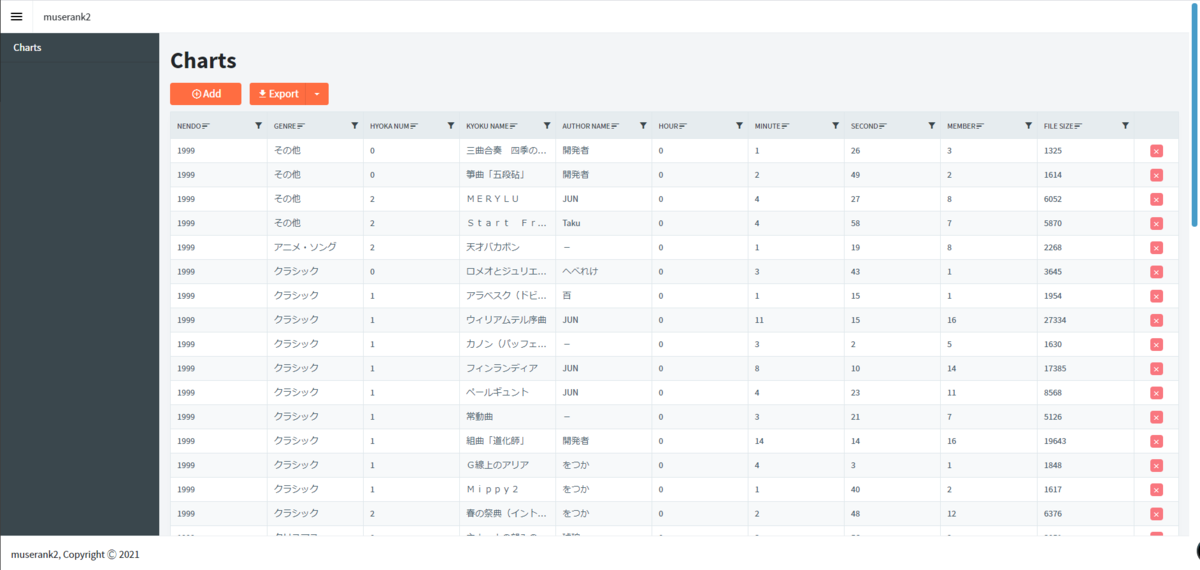1200x570 pixels.
Task: Open filter for MINUTE column
Action: click(836, 126)
